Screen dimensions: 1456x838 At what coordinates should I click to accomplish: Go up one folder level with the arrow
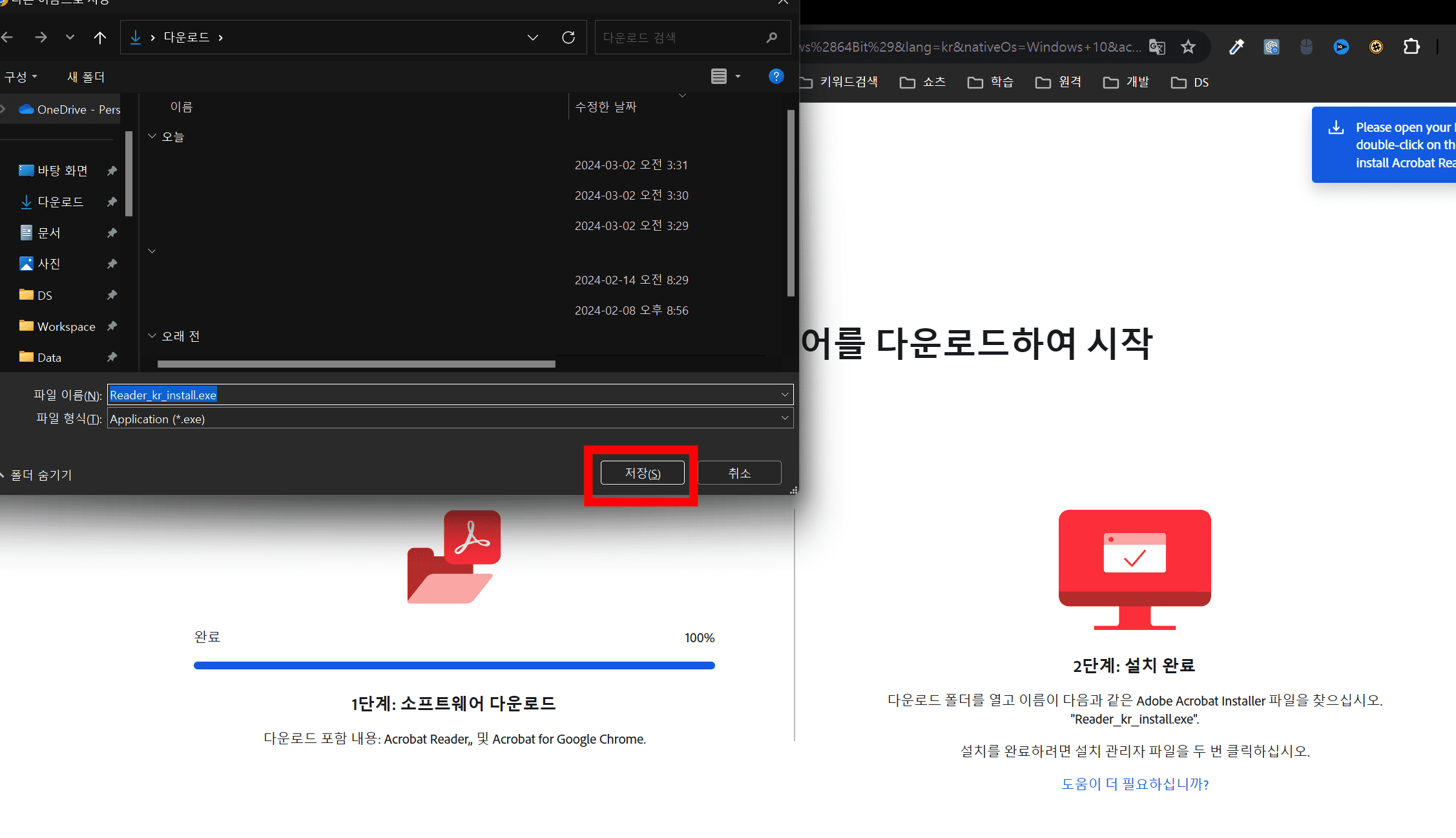click(x=100, y=37)
